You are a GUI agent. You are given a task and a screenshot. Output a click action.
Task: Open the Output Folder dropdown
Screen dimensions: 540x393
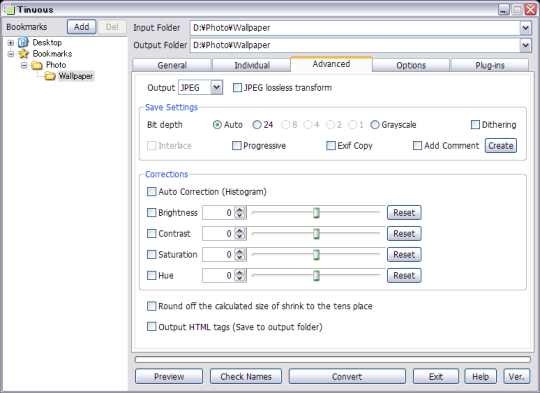pyautogui.click(x=526, y=45)
